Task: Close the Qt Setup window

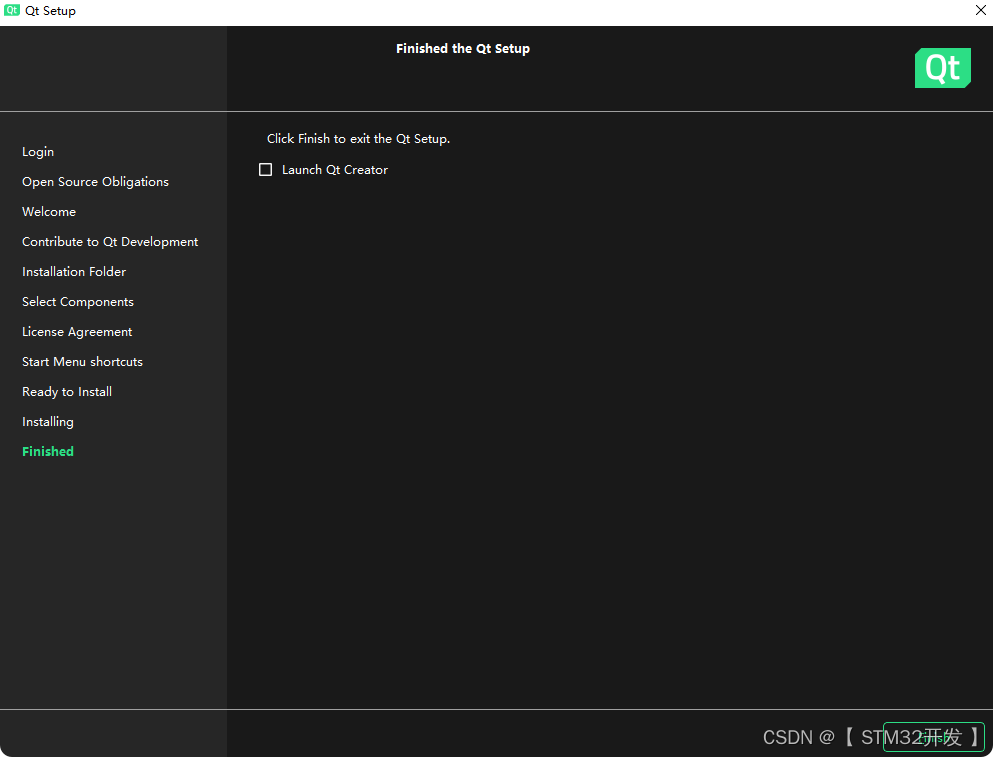Action: pyautogui.click(x=980, y=10)
